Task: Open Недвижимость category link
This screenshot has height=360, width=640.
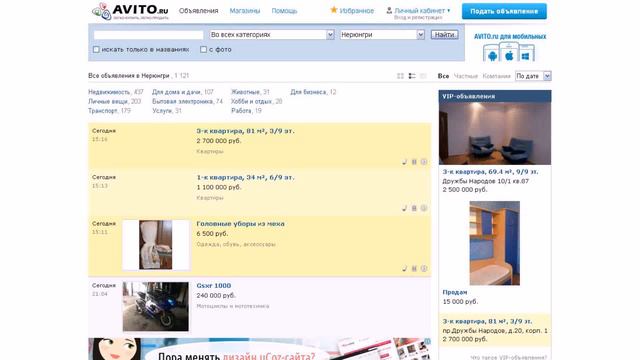Action: click(x=109, y=92)
